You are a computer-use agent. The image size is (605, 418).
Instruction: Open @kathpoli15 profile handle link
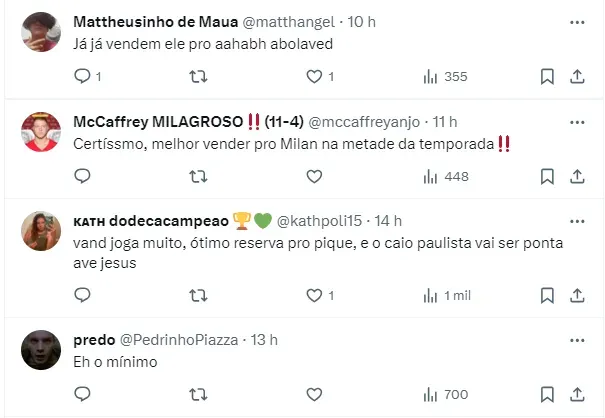317,220
